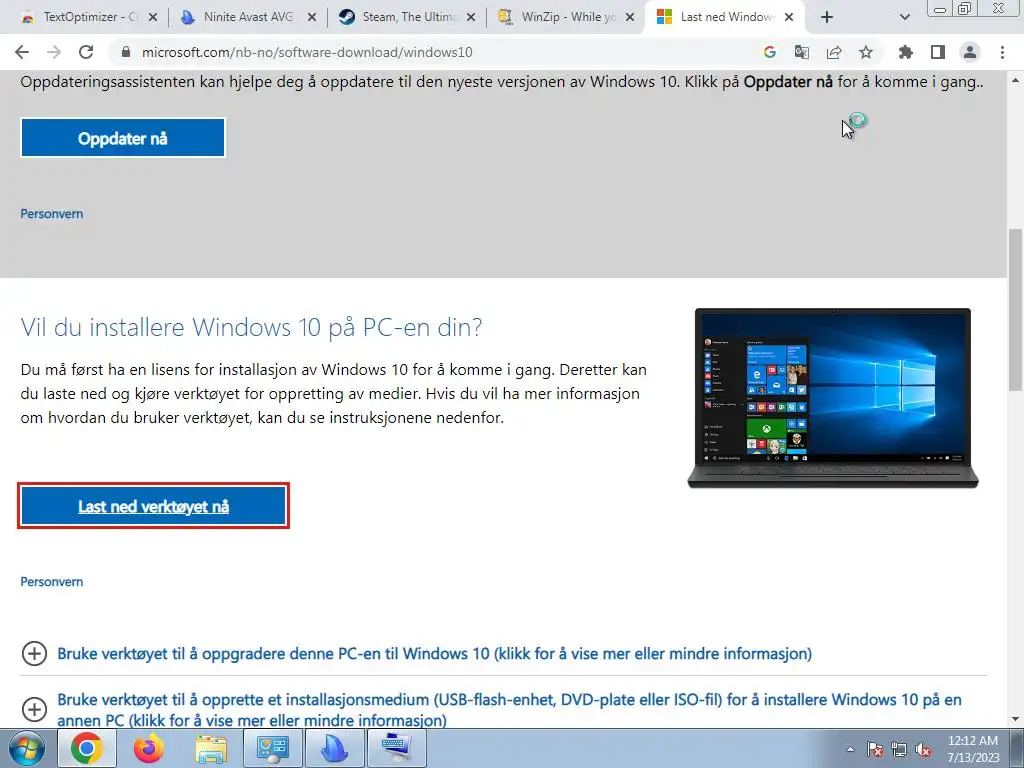
Task: Switch to the Ninite Avast AVG tab
Action: (x=247, y=17)
